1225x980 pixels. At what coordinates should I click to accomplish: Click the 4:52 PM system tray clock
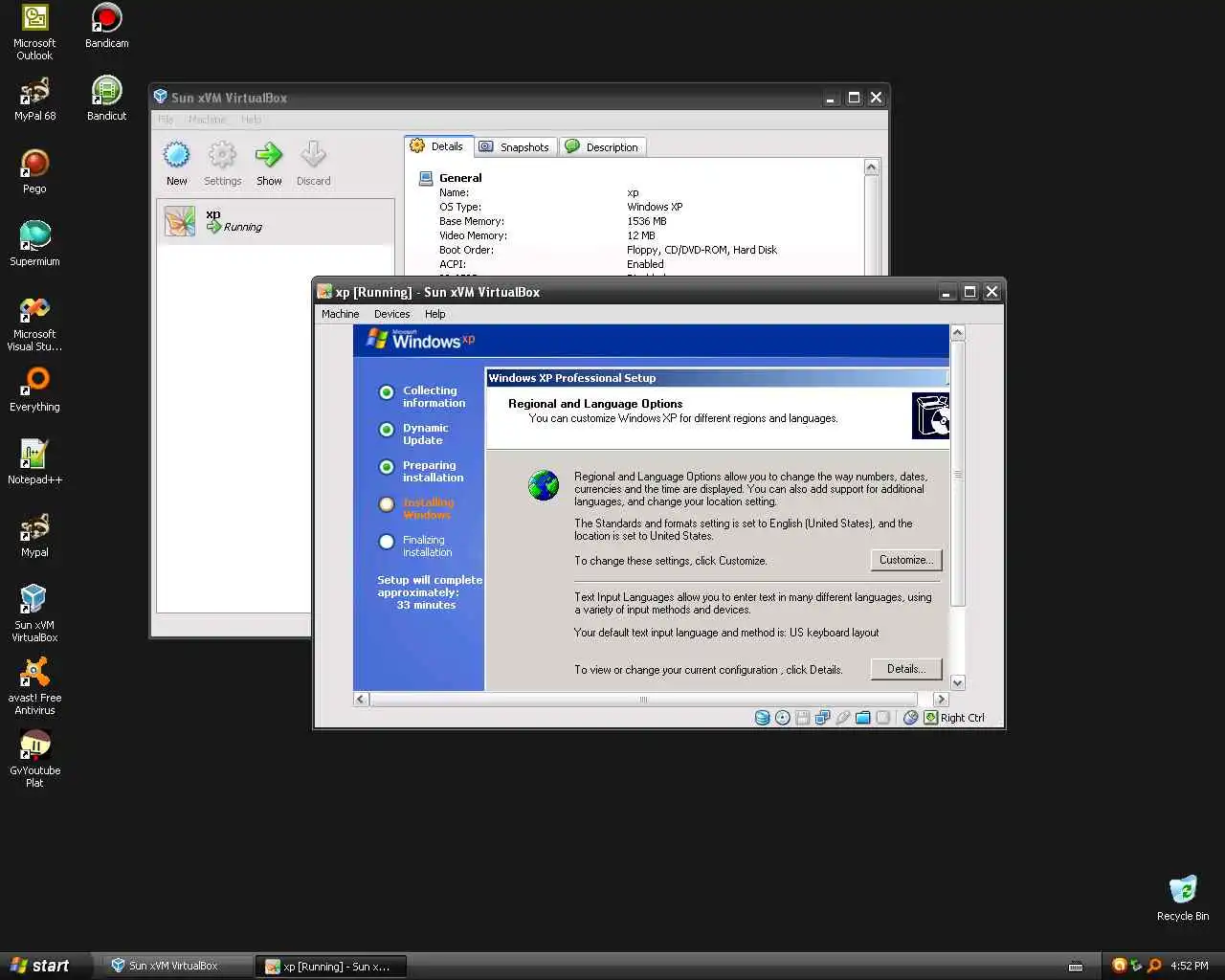click(x=1190, y=966)
